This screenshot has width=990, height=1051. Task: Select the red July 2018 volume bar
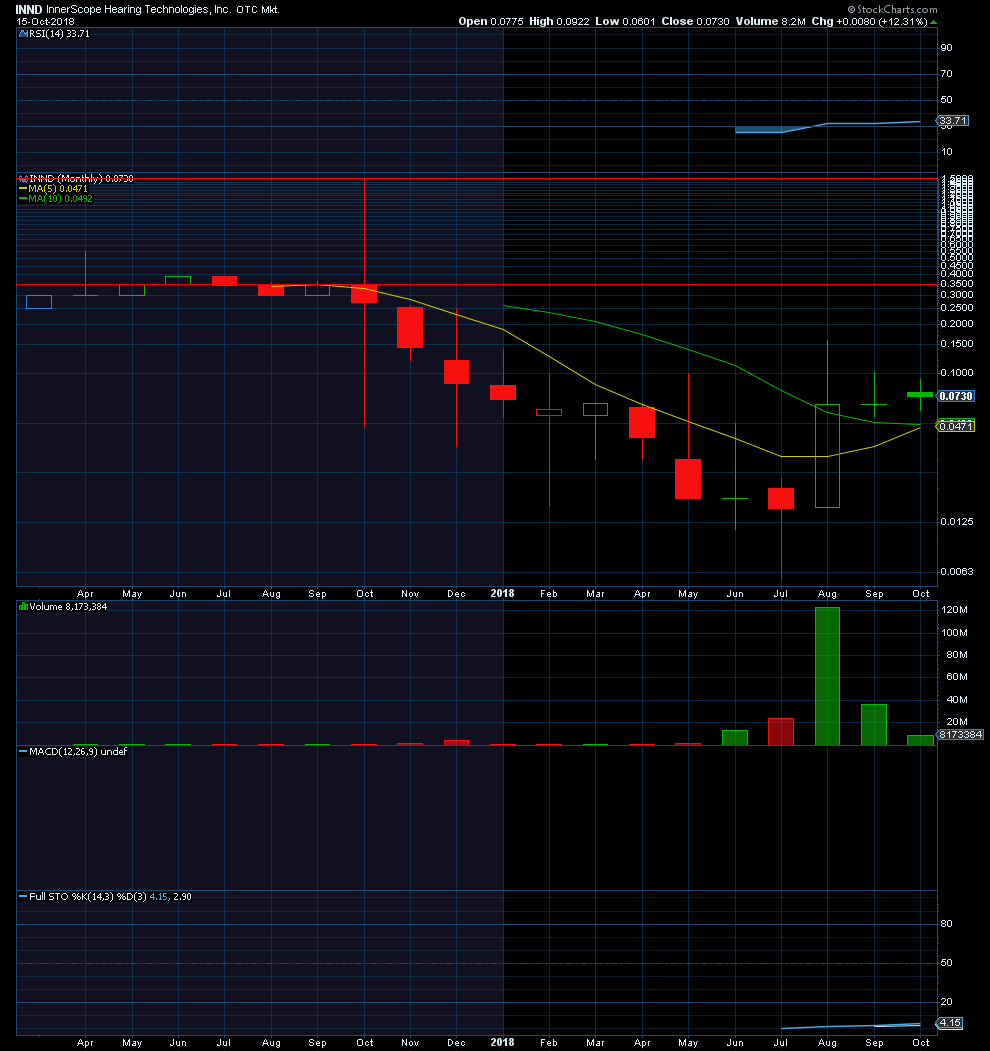781,731
